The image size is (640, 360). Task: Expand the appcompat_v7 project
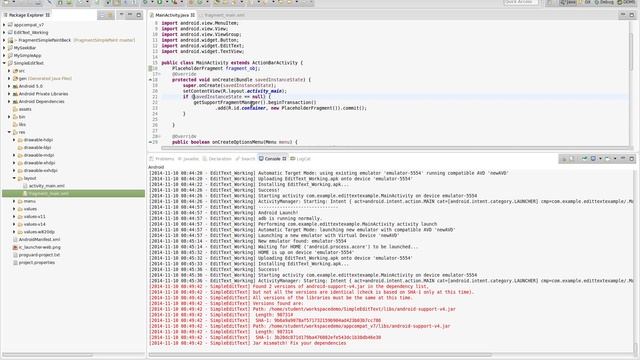(x=4, y=25)
